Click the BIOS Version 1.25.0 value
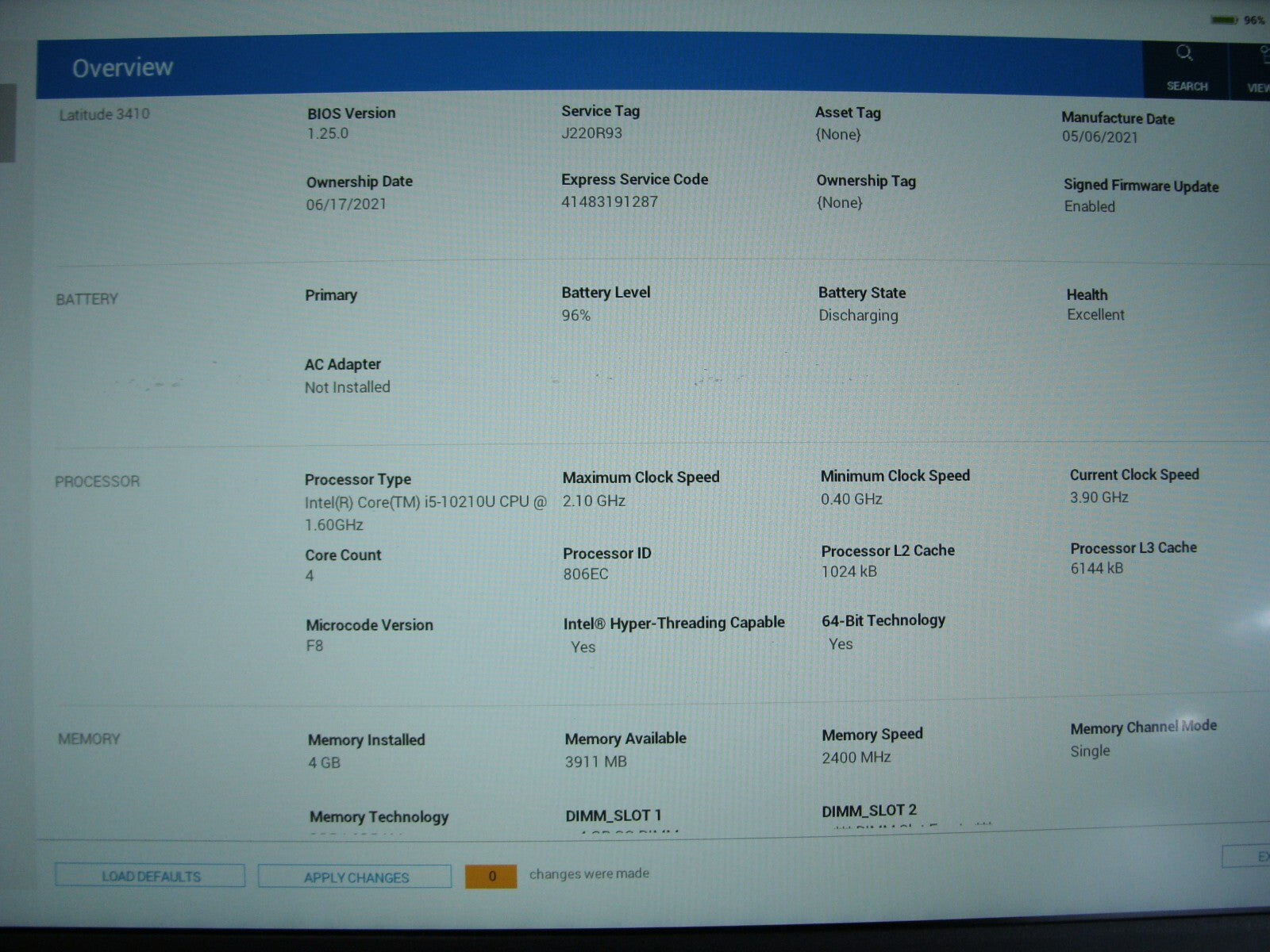The image size is (1270, 952). pyautogui.click(x=328, y=133)
